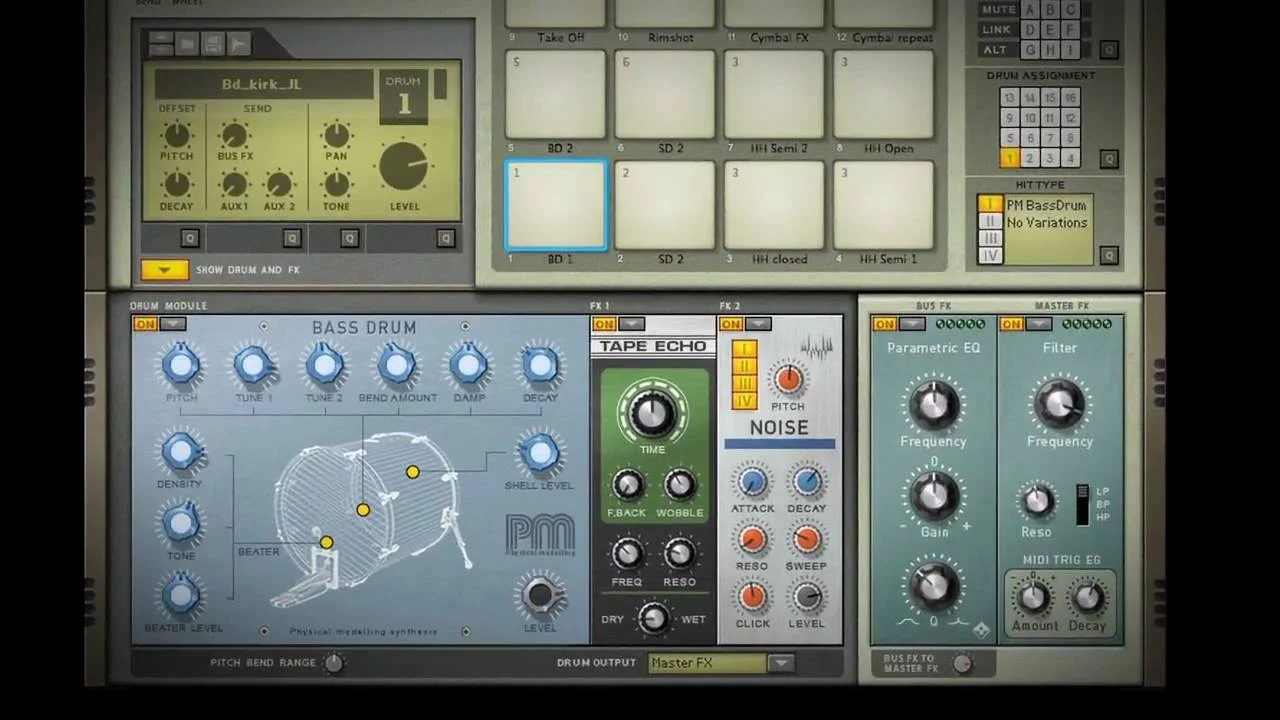The width and height of the screenshot is (1280, 720).
Task: Open the Master FX effect type dropdown
Action: click(x=1038, y=324)
